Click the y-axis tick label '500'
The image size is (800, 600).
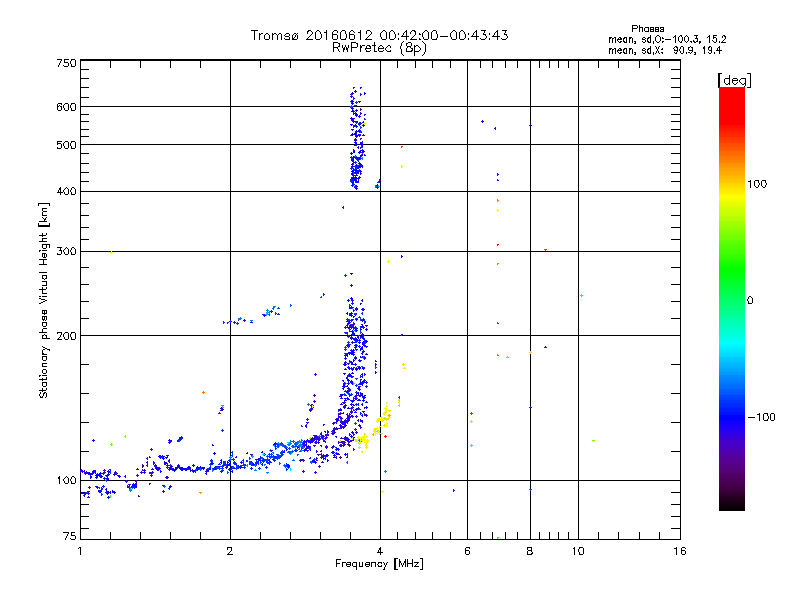click(66, 145)
